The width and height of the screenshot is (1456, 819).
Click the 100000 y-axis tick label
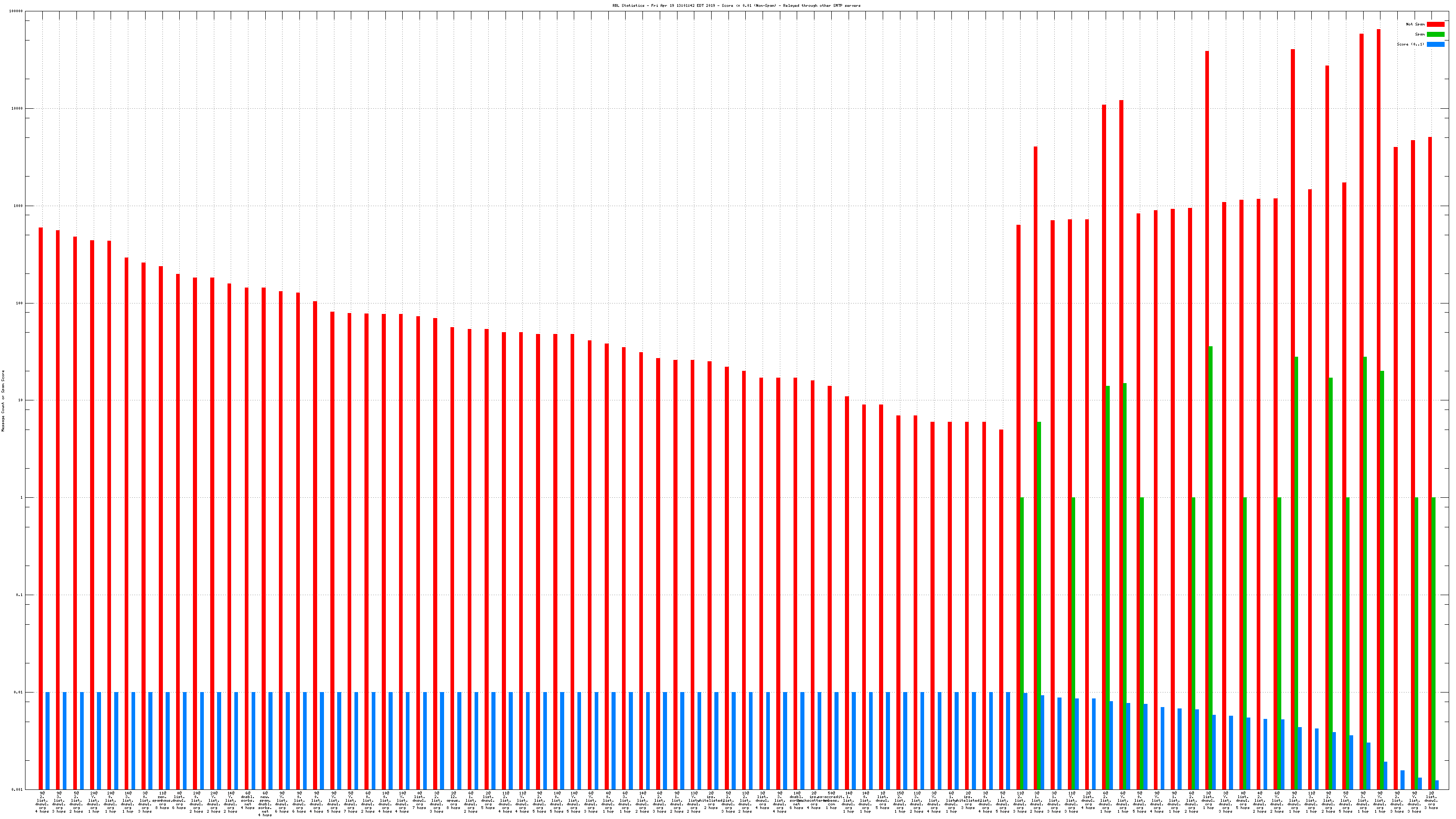pyautogui.click(x=16, y=11)
